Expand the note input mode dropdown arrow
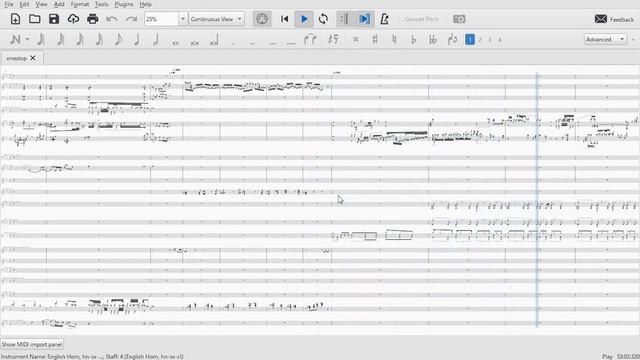 click(27, 40)
